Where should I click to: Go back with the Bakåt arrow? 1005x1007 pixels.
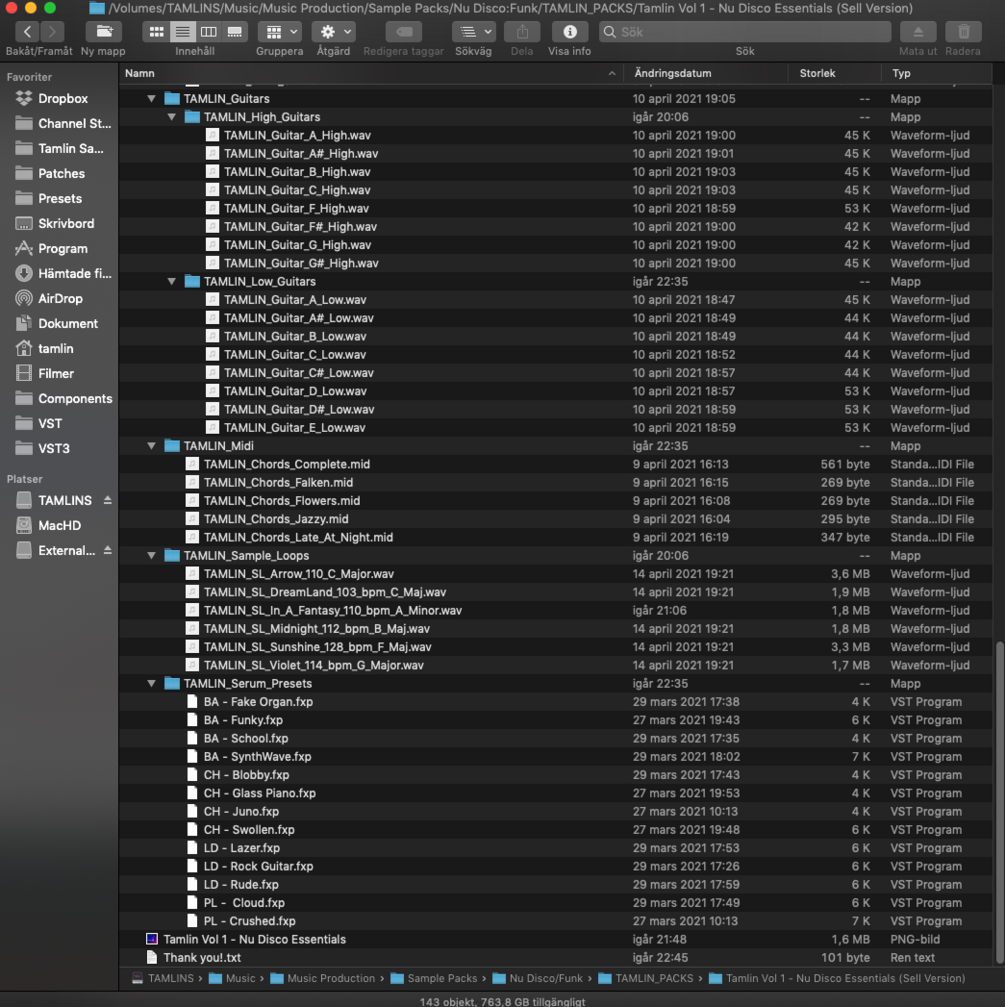(26, 31)
